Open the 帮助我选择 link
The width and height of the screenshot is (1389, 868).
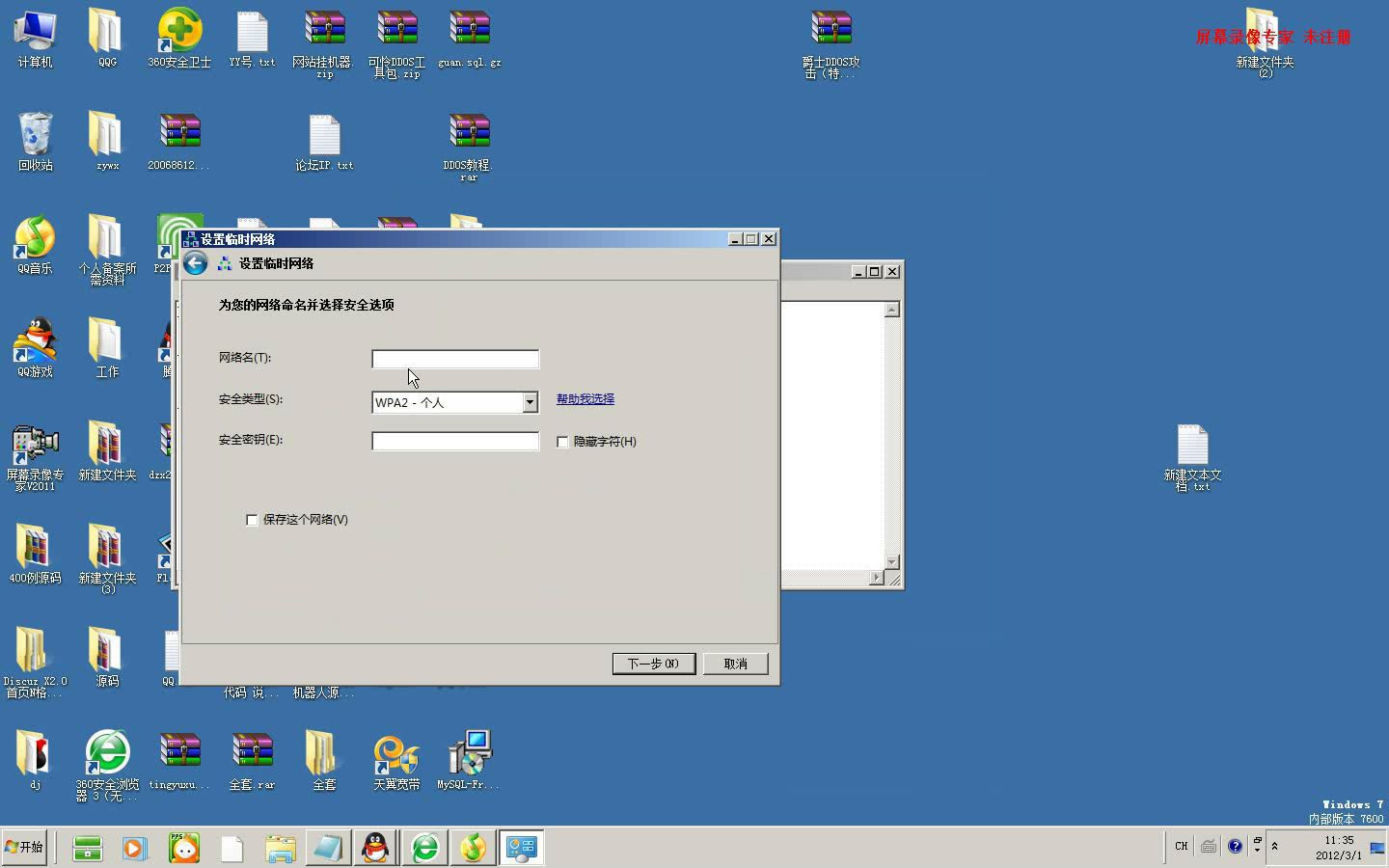(x=585, y=398)
